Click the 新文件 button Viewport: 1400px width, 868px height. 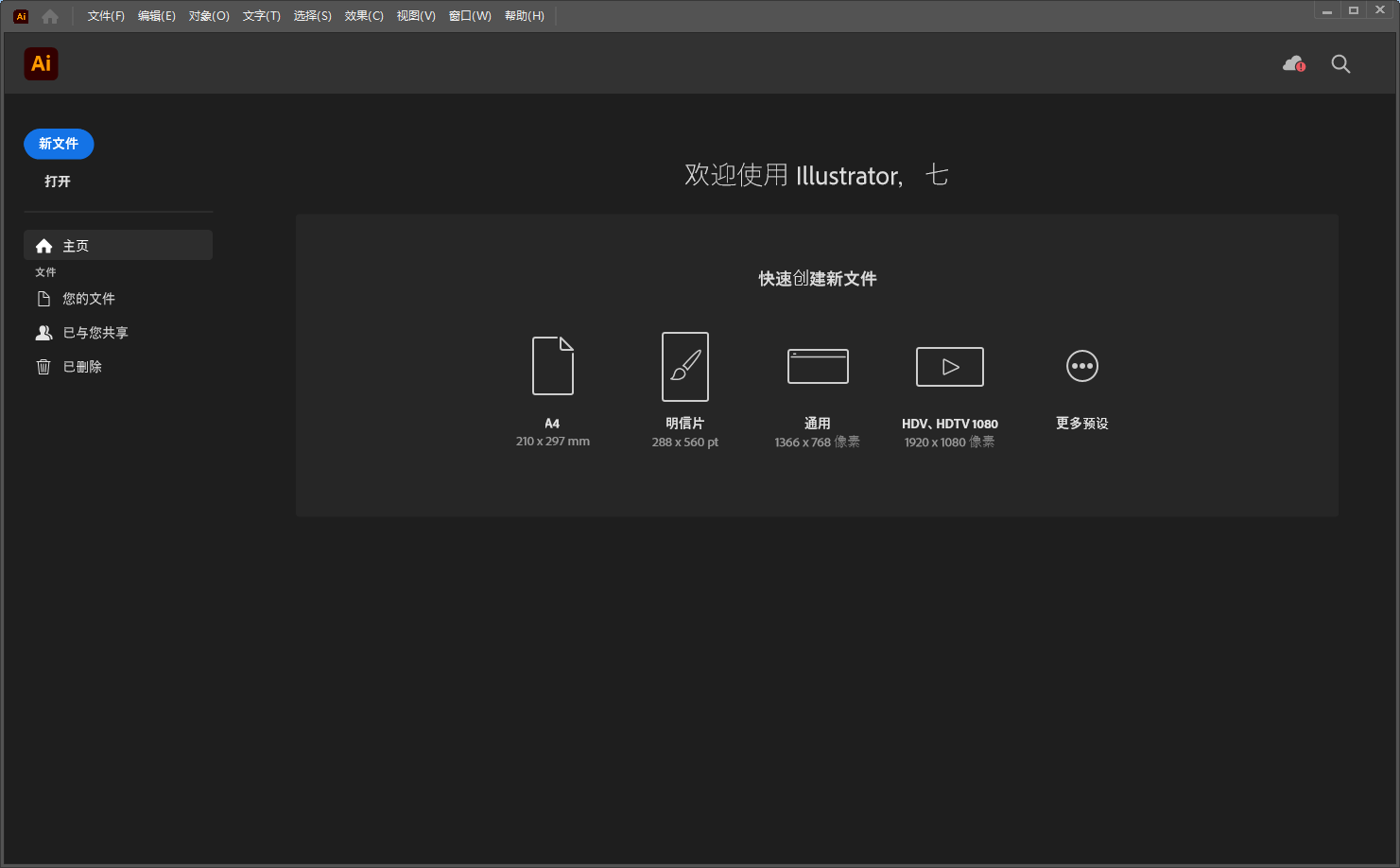[59, 144]
